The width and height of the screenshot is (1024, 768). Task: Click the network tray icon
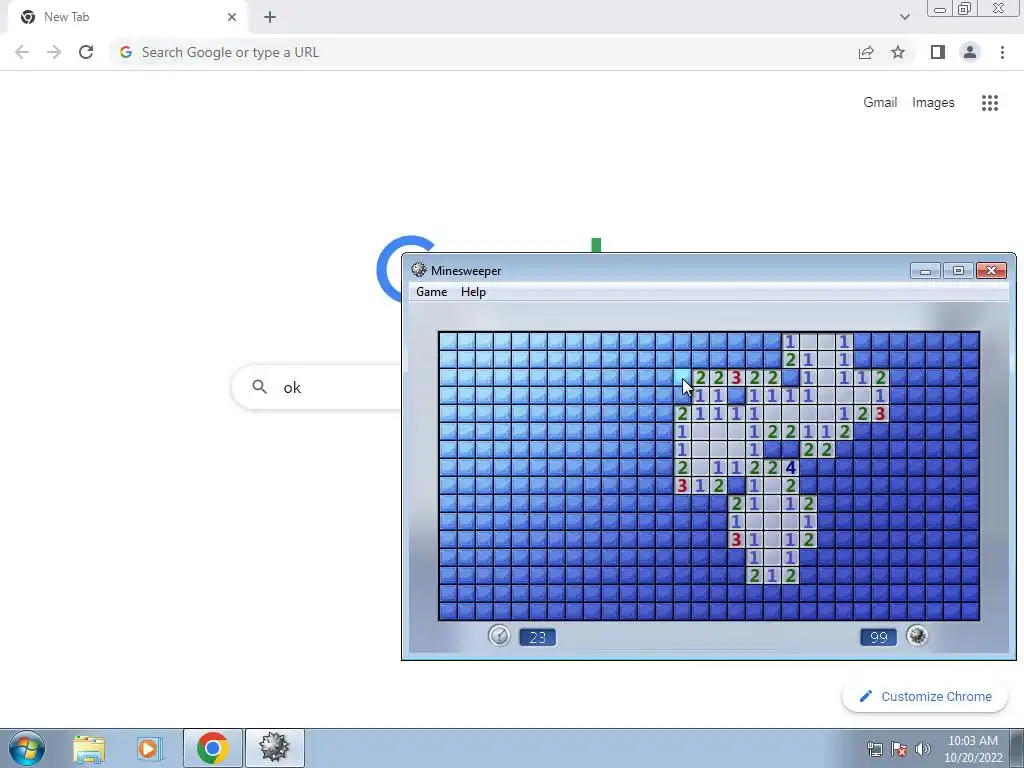[874, 749]
